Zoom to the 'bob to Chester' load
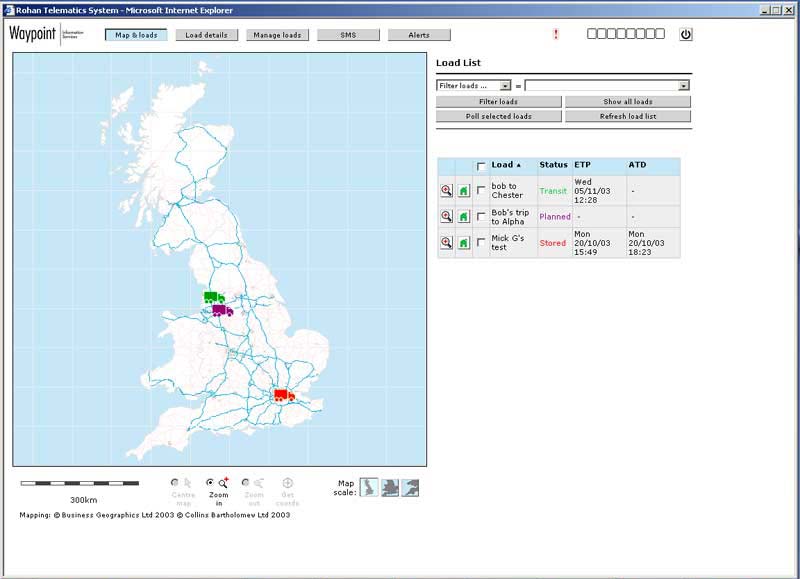 446,190
